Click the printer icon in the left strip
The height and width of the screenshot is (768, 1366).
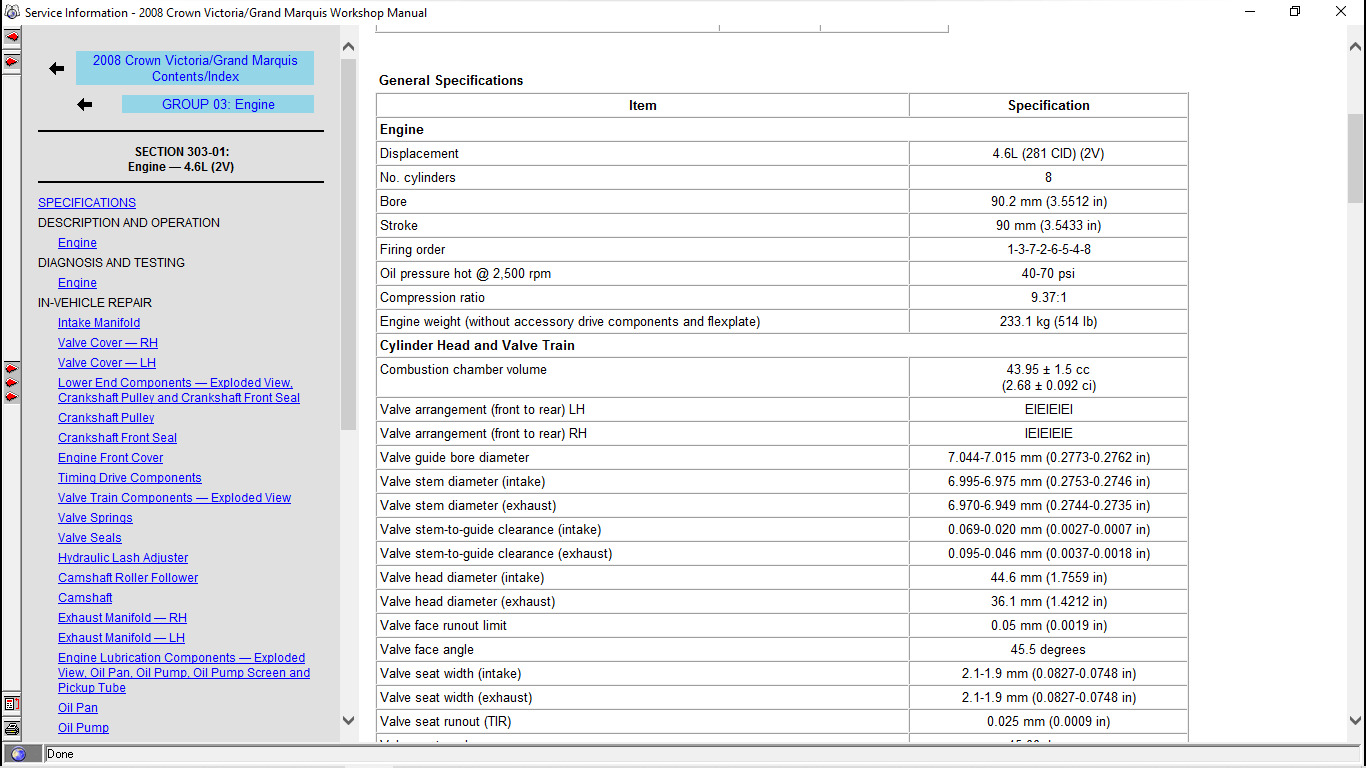click(x=12, y=728)
